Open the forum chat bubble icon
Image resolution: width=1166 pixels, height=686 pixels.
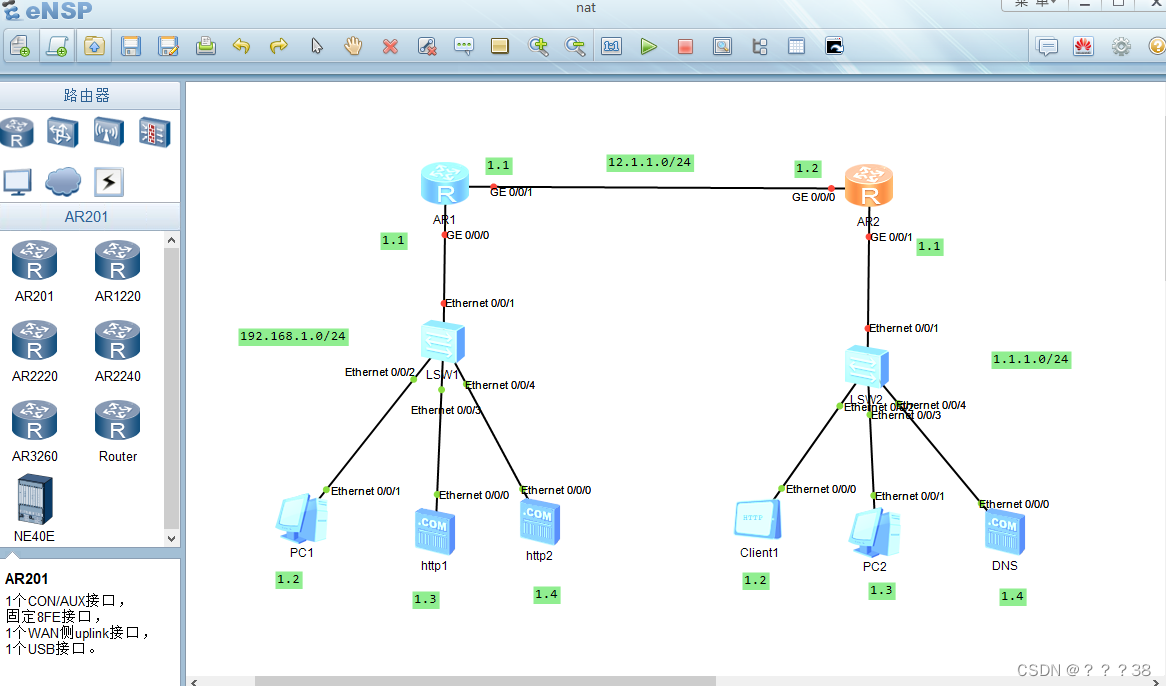point(1047,47)
